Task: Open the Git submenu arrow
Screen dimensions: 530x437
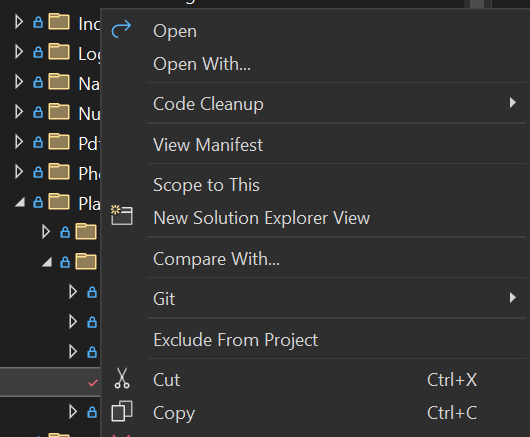Action: [x=512, y=298]
